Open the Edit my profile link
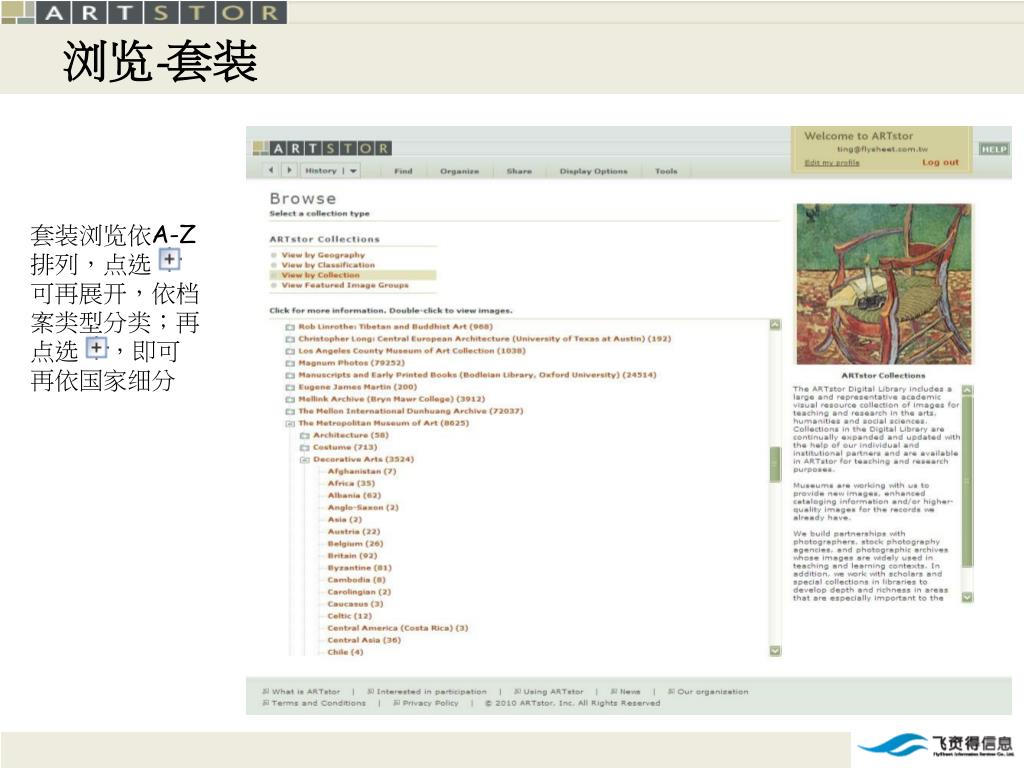This screenshot has width=1024, height=768. 831,163
